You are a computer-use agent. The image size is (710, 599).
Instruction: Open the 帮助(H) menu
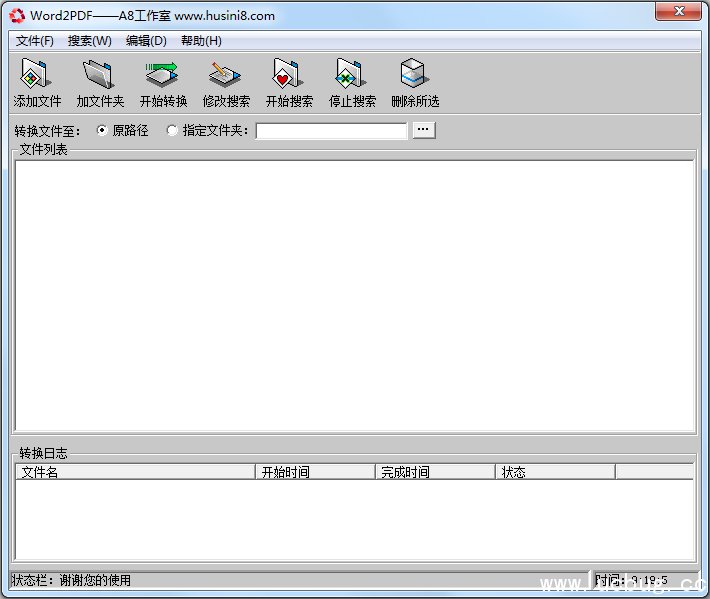201,41
